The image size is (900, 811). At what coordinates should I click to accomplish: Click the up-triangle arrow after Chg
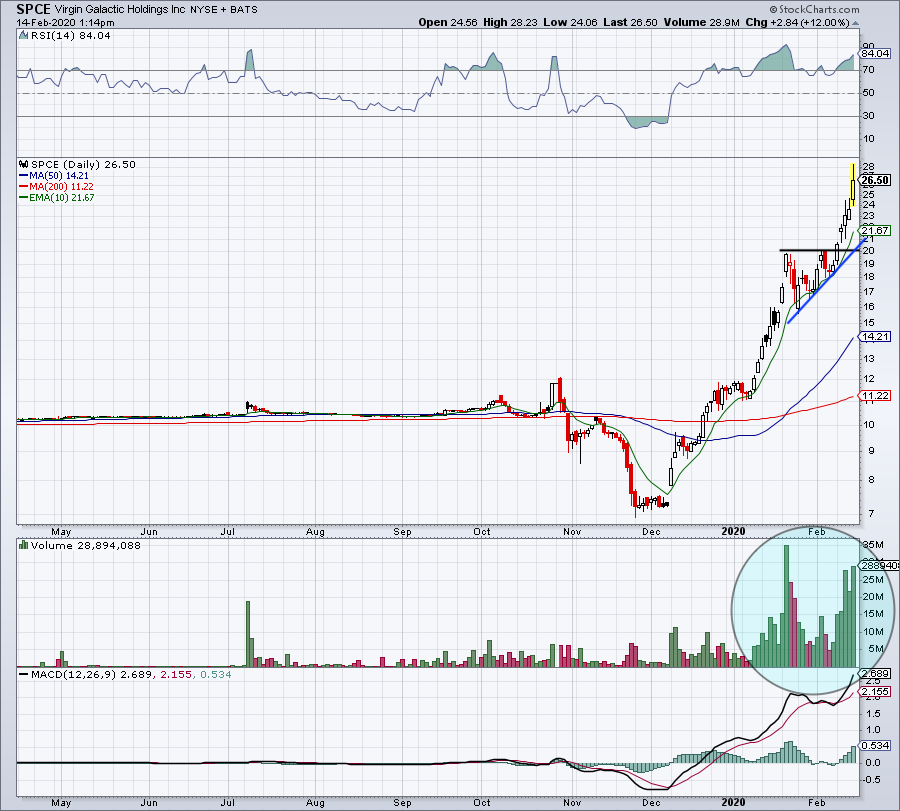(x=856, y=24)
